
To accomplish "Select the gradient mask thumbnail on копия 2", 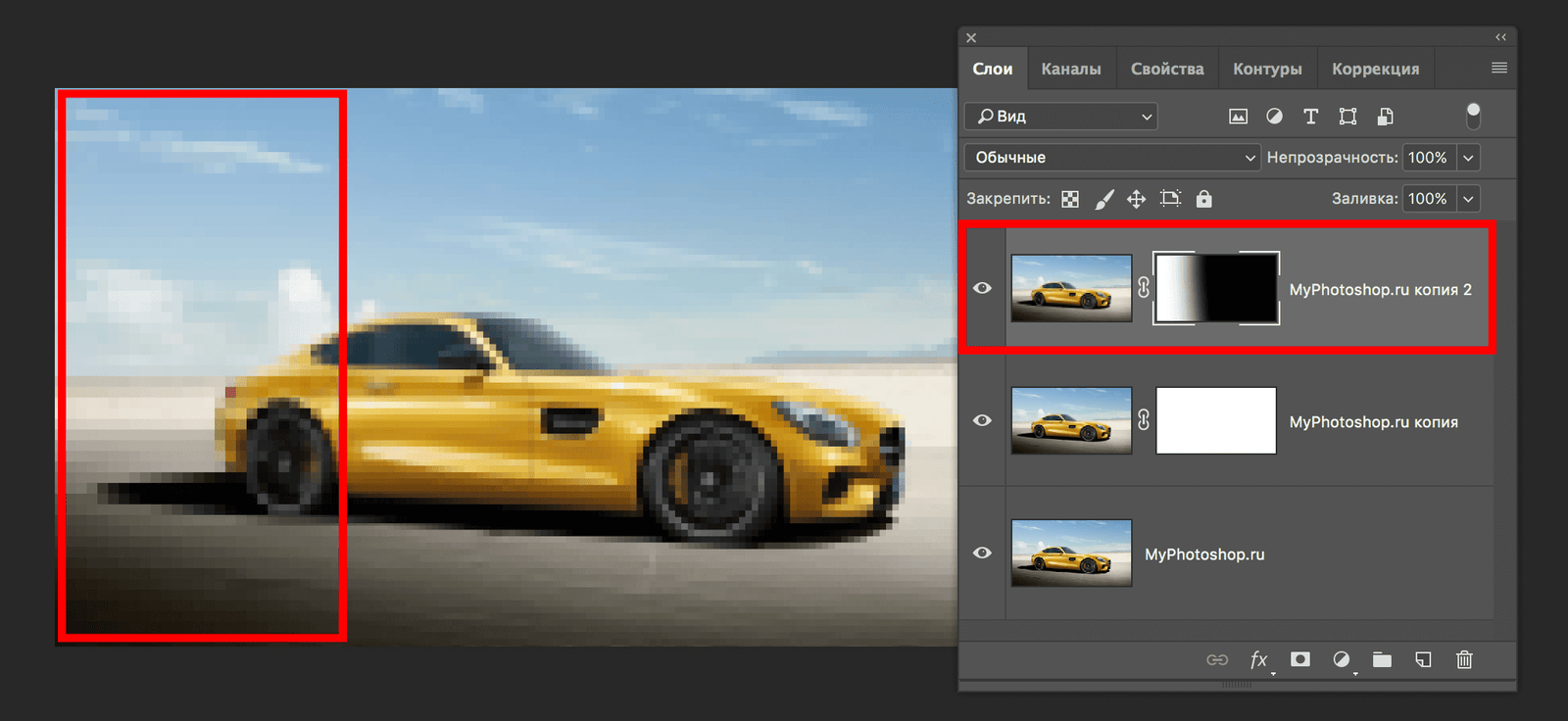I will 1216,288.
